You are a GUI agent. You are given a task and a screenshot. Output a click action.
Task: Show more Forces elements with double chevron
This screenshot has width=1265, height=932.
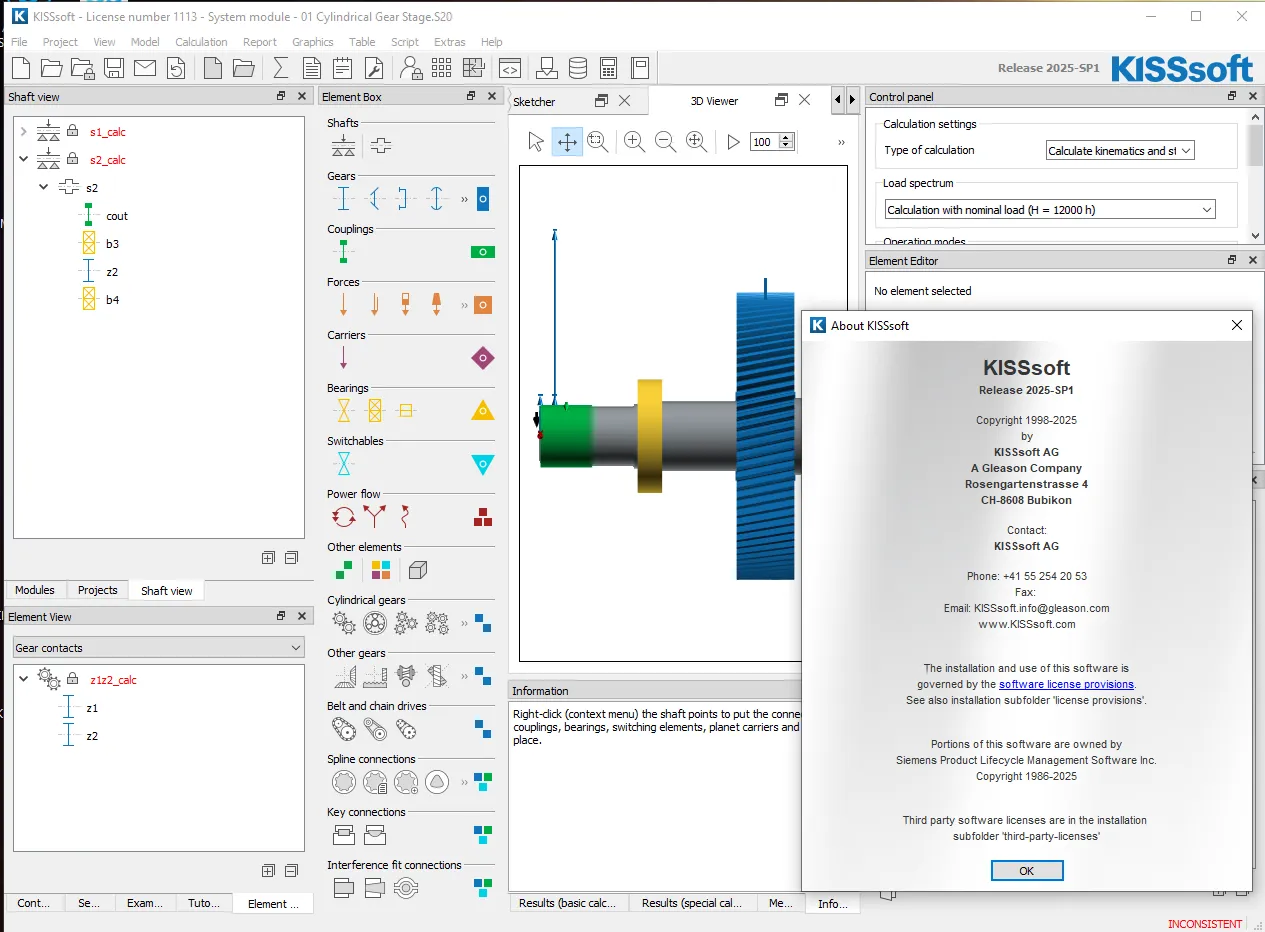(464, 306)
